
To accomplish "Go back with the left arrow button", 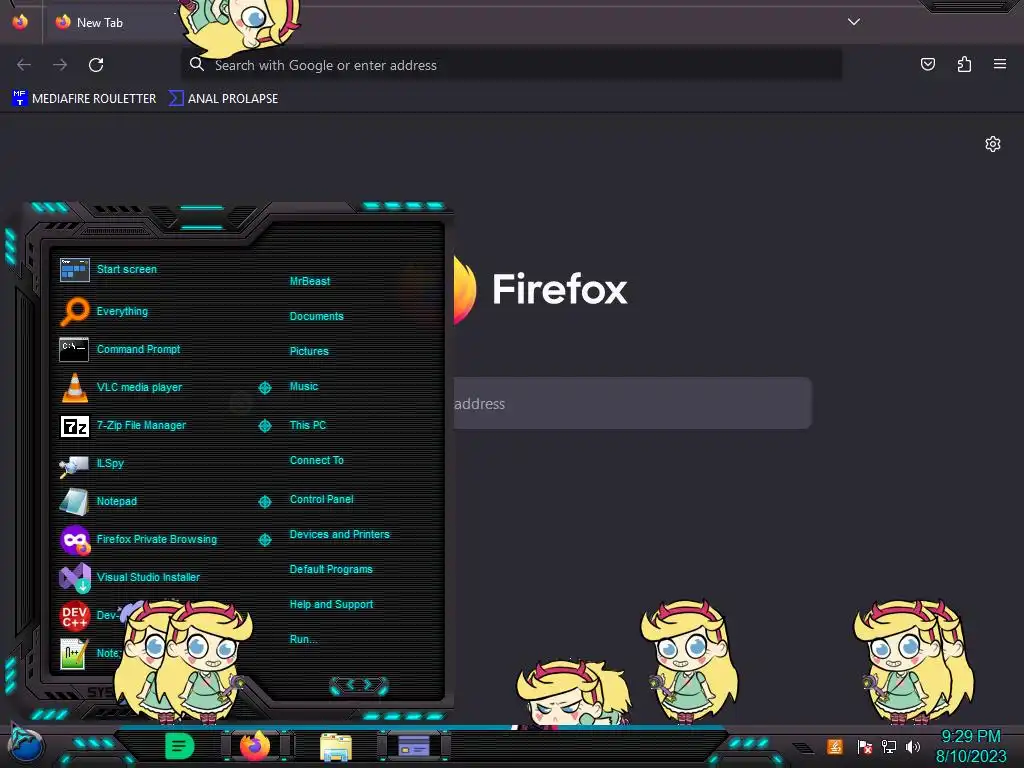I will 24,65.
